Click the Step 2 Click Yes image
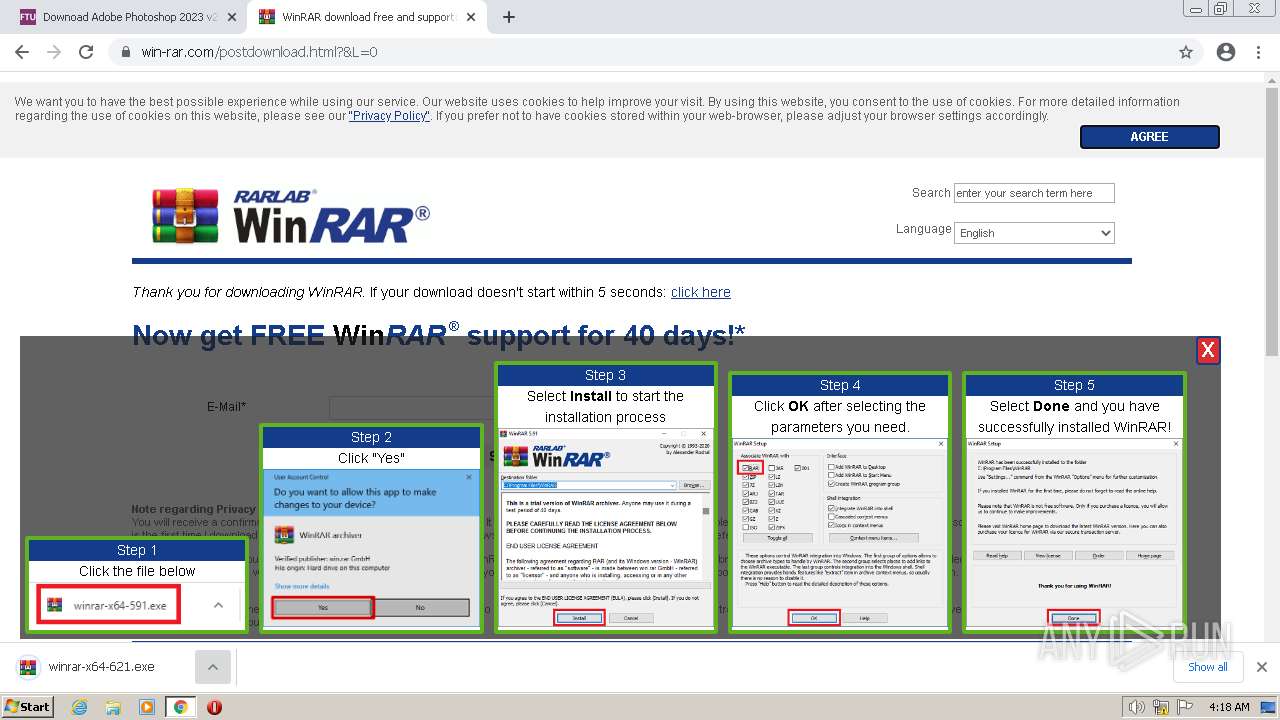Screen dimensions: 1280x720 coord(371,528)
